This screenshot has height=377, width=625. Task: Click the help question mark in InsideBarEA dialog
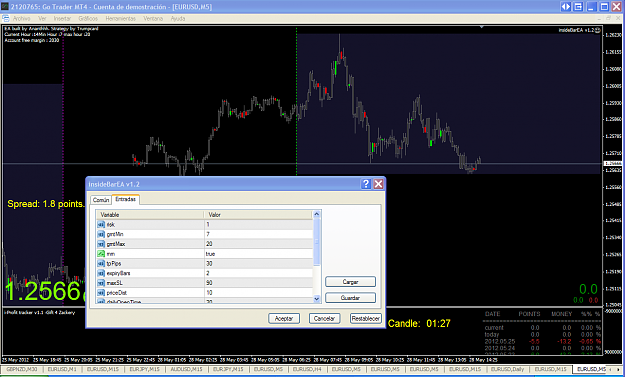[x=366, y=184]
